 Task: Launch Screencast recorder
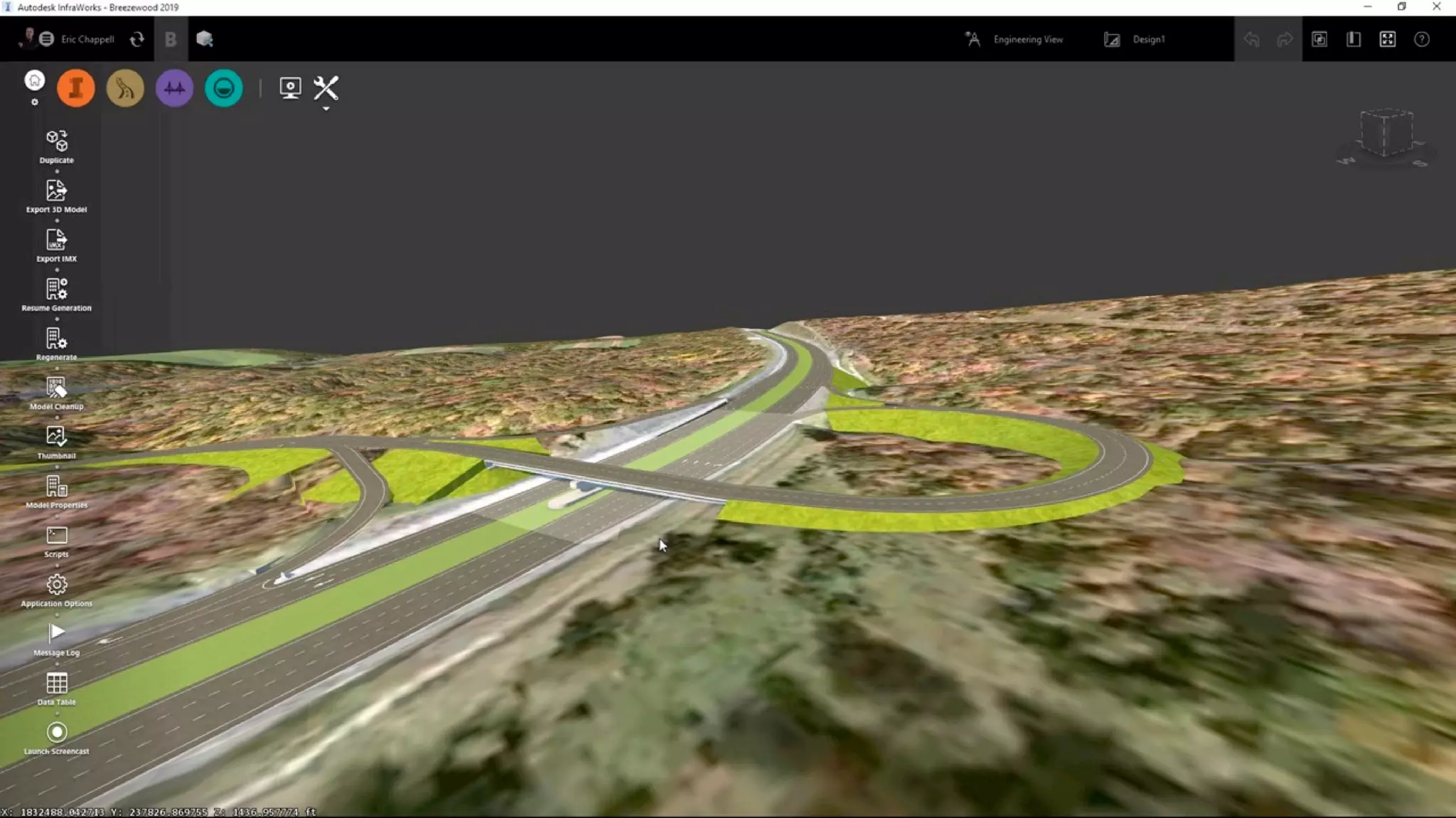[x=57, y=733]
